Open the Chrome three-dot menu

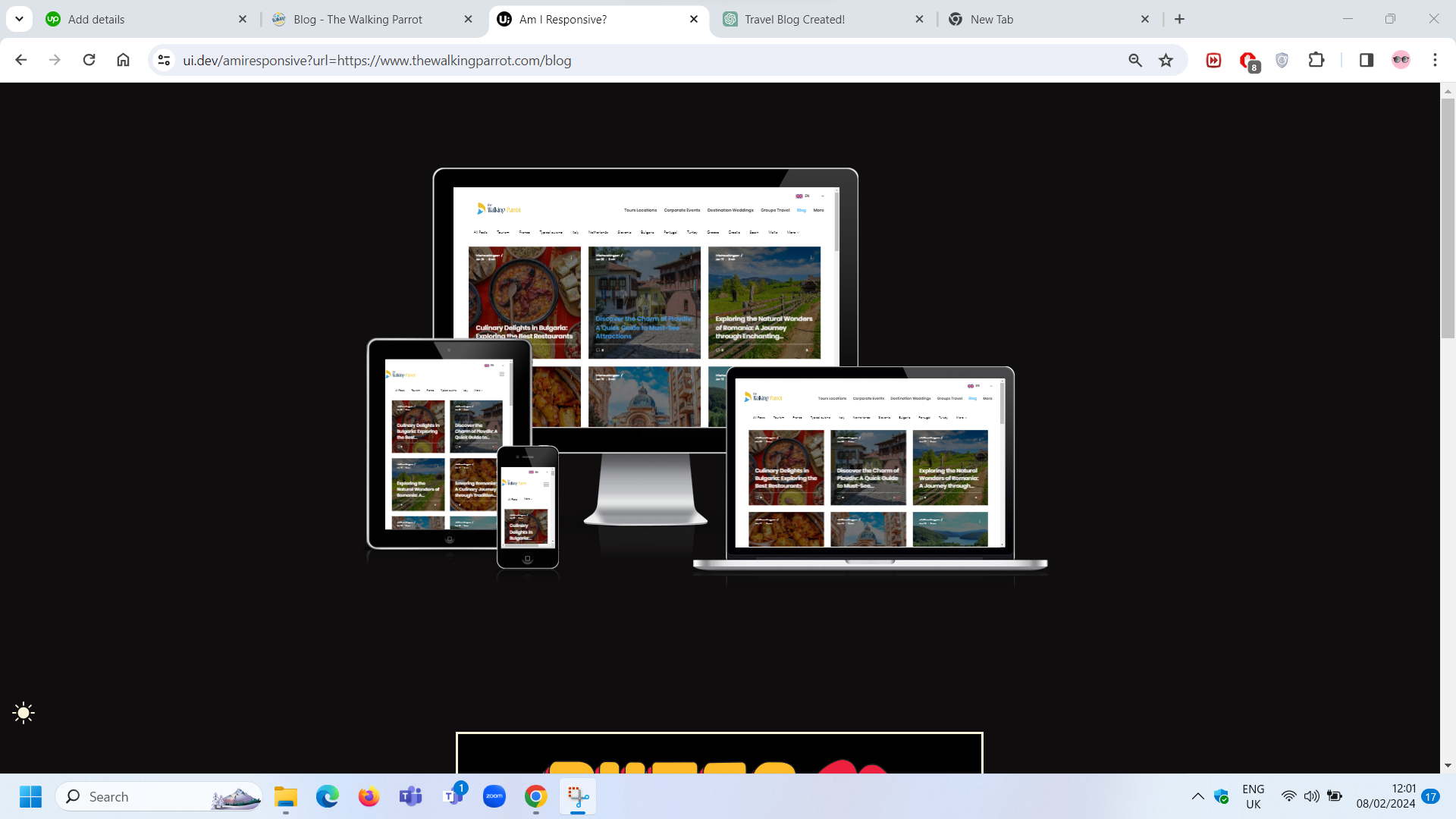[x=1435, y=60]
